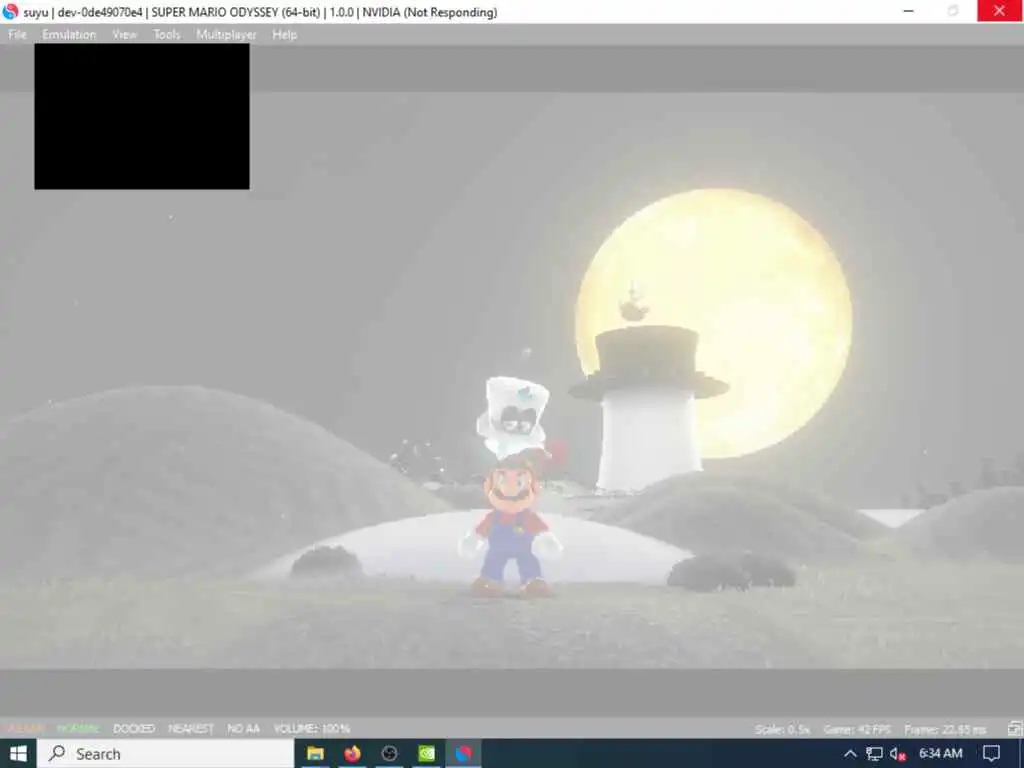Viewport: 1024px width, 768px height.
Task: Click the VOLUME: 100% status button
Action: (x=312, y=728)
